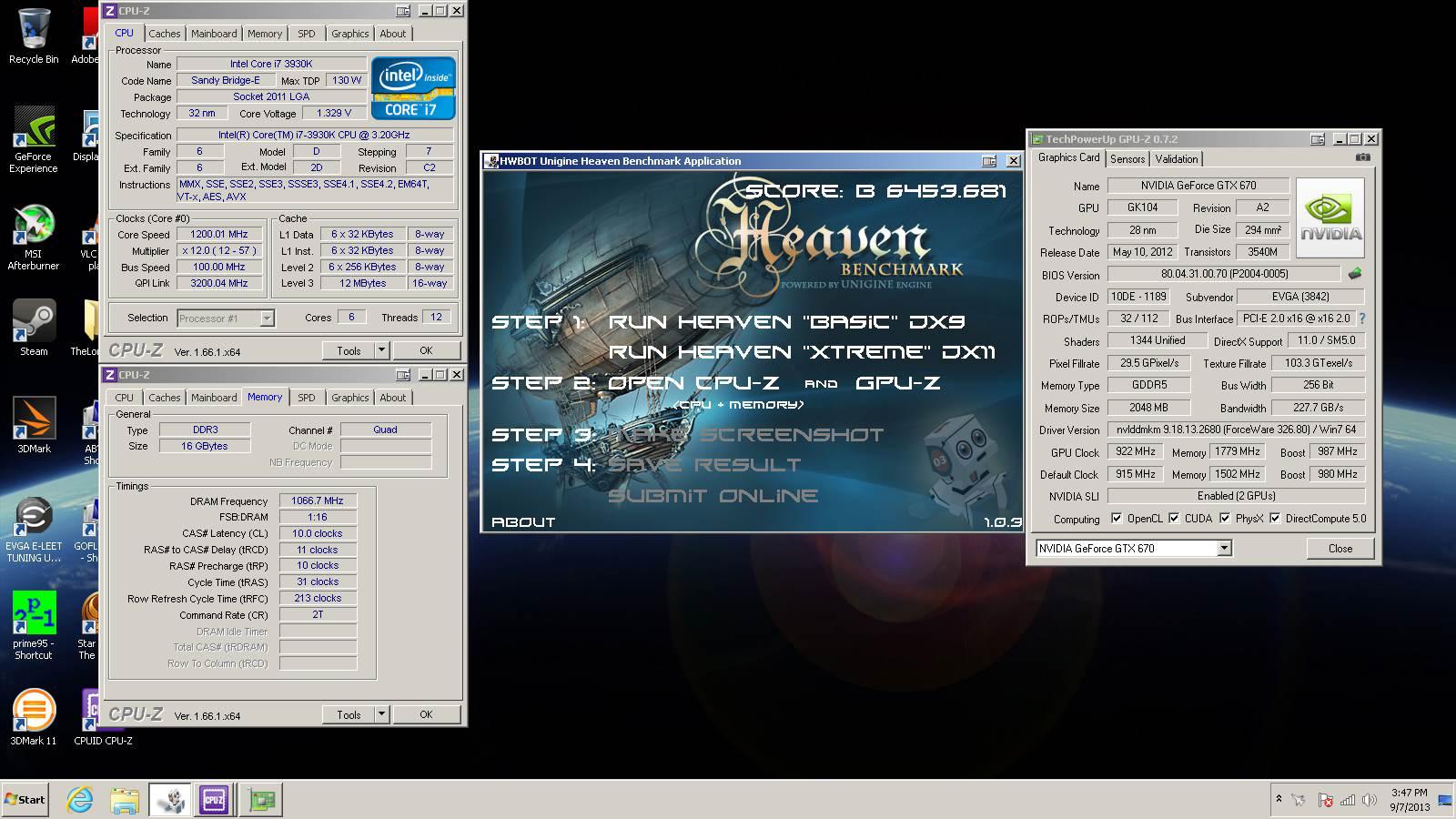The height and width of the screenshot is (819, 1456).
Task: Click the NVIDIA SLI Enabled (2 GPUs) field
Action: 1236,496
